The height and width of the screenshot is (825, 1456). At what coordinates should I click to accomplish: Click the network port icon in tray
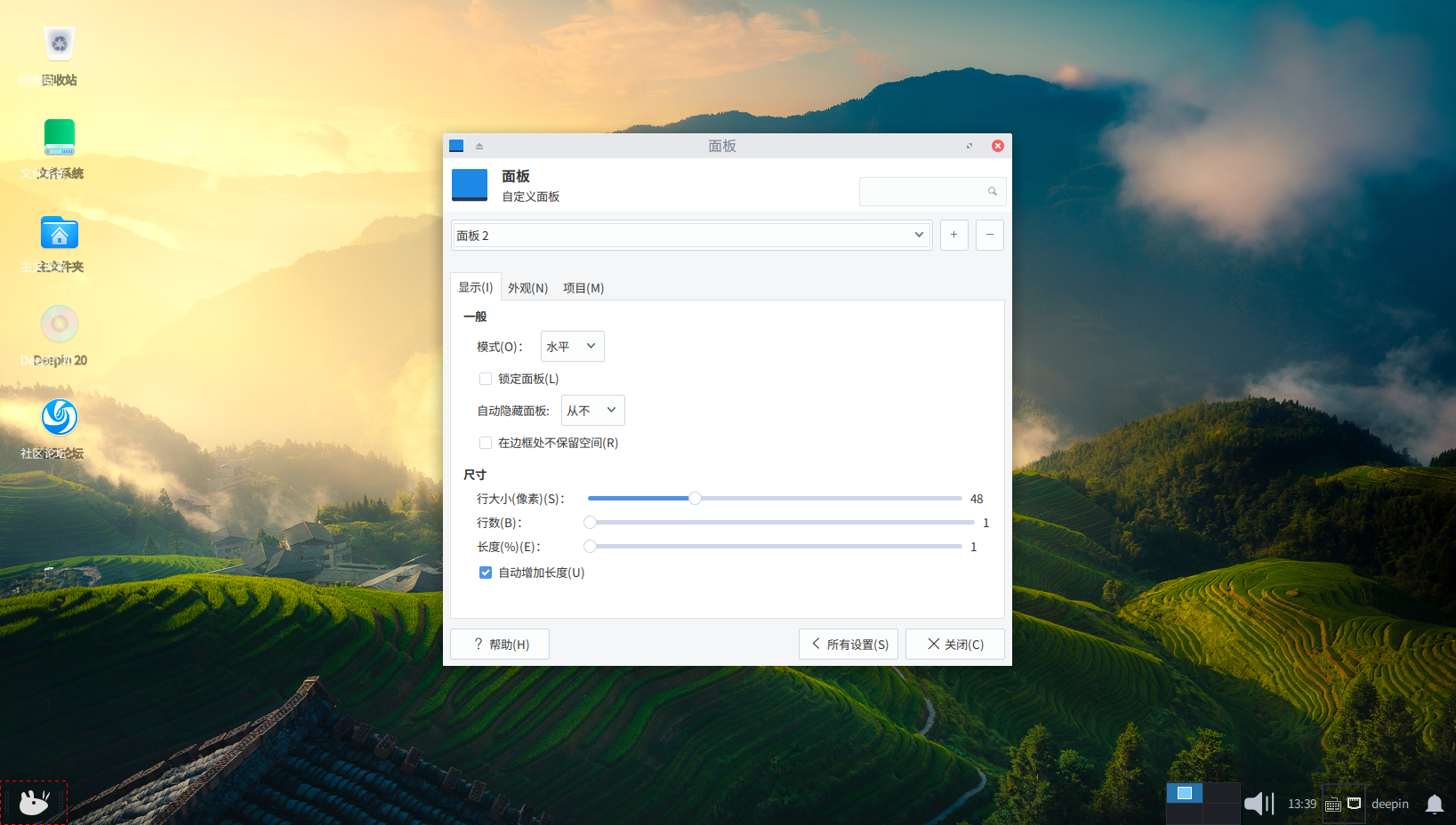pyautogui.click(x=1355, y=804)
